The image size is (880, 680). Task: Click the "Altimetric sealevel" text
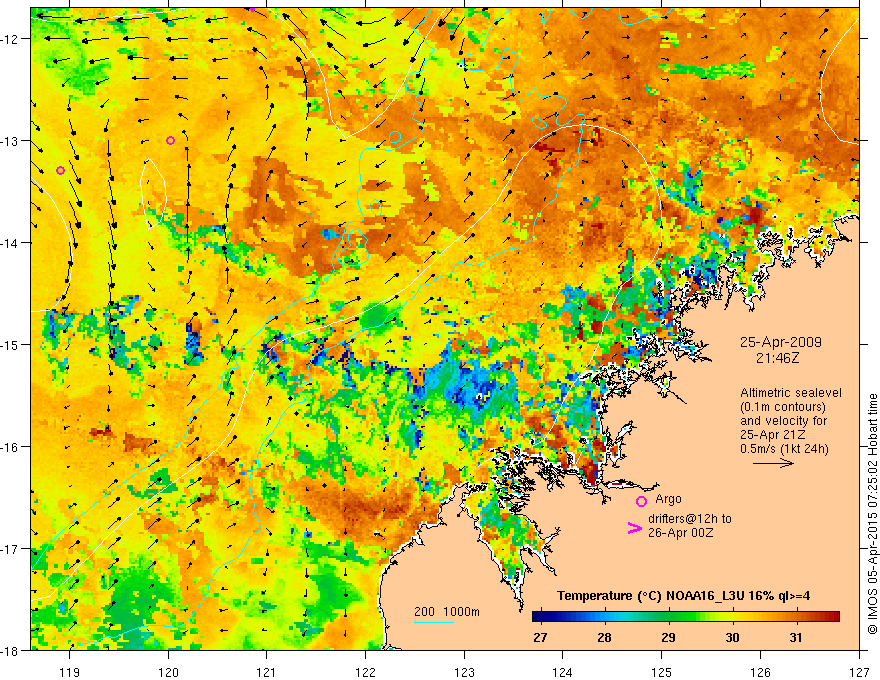point(791,393)
